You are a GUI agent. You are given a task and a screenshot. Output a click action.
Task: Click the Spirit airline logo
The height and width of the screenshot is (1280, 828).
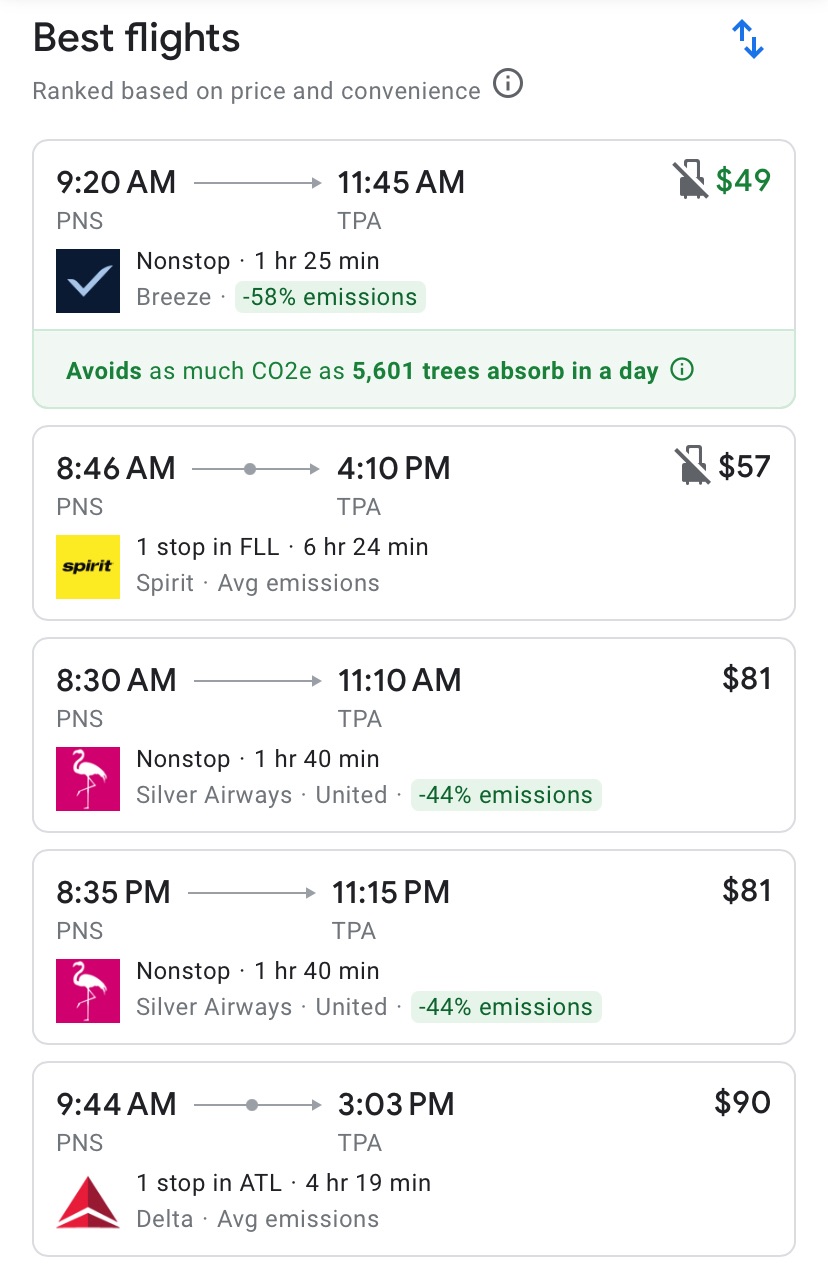[88, 567]
